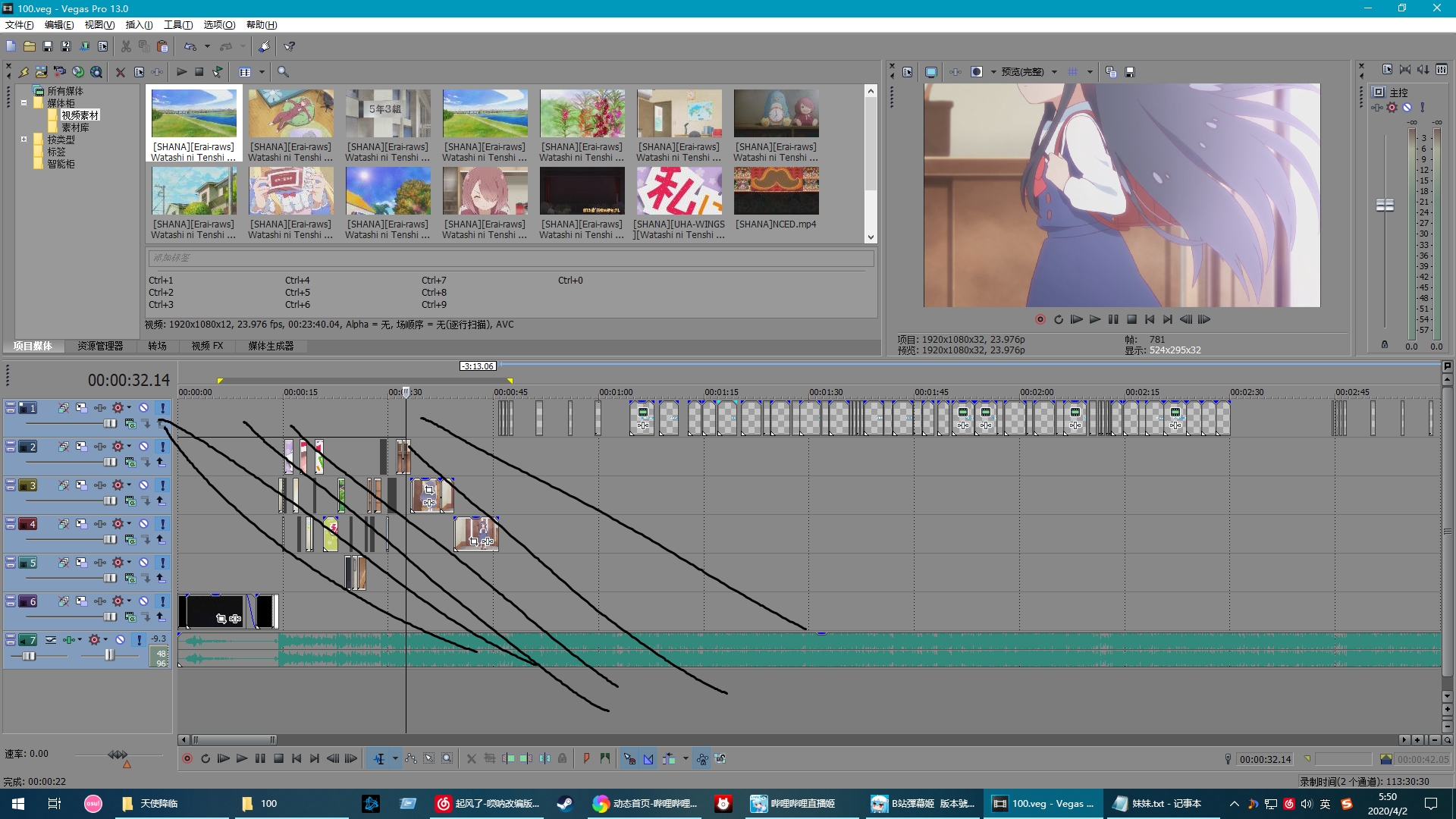The image size is (1456, 819).
Task: Solo audio track 7
Action: point(139,640)
